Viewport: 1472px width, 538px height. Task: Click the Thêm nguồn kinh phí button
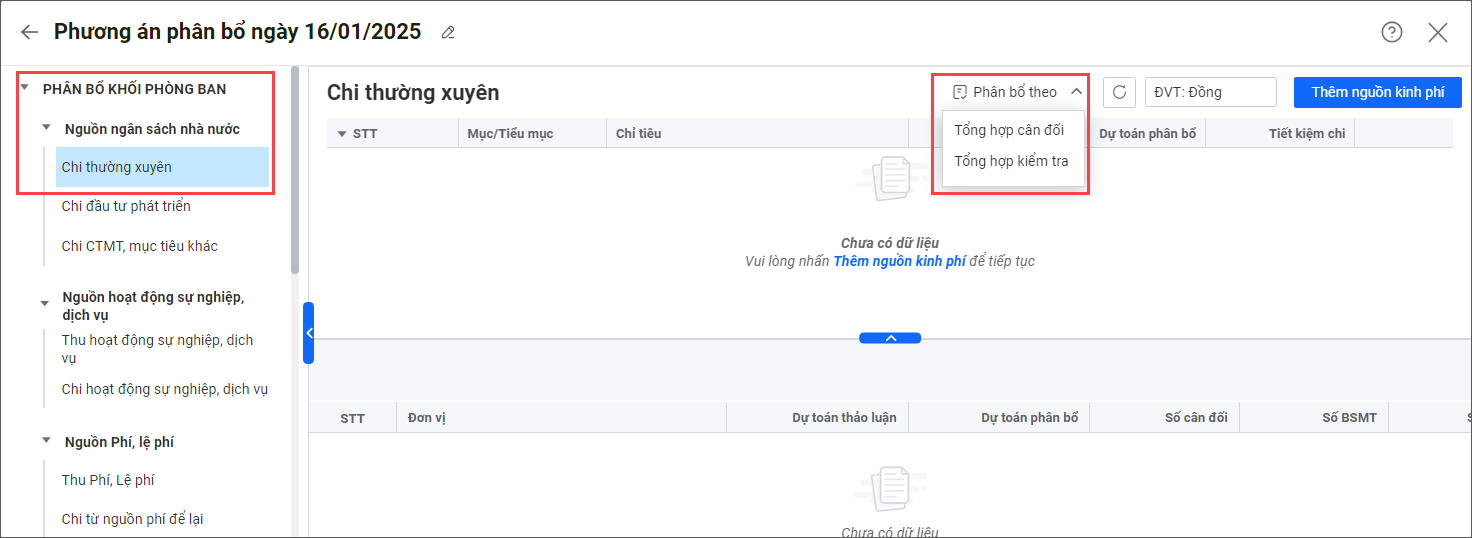coord(1377,92)
